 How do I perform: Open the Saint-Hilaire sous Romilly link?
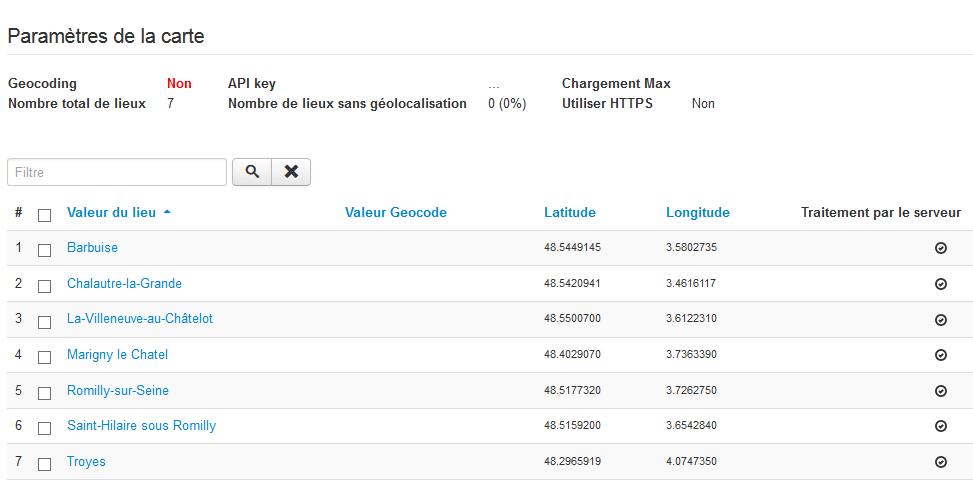(141, 425)
